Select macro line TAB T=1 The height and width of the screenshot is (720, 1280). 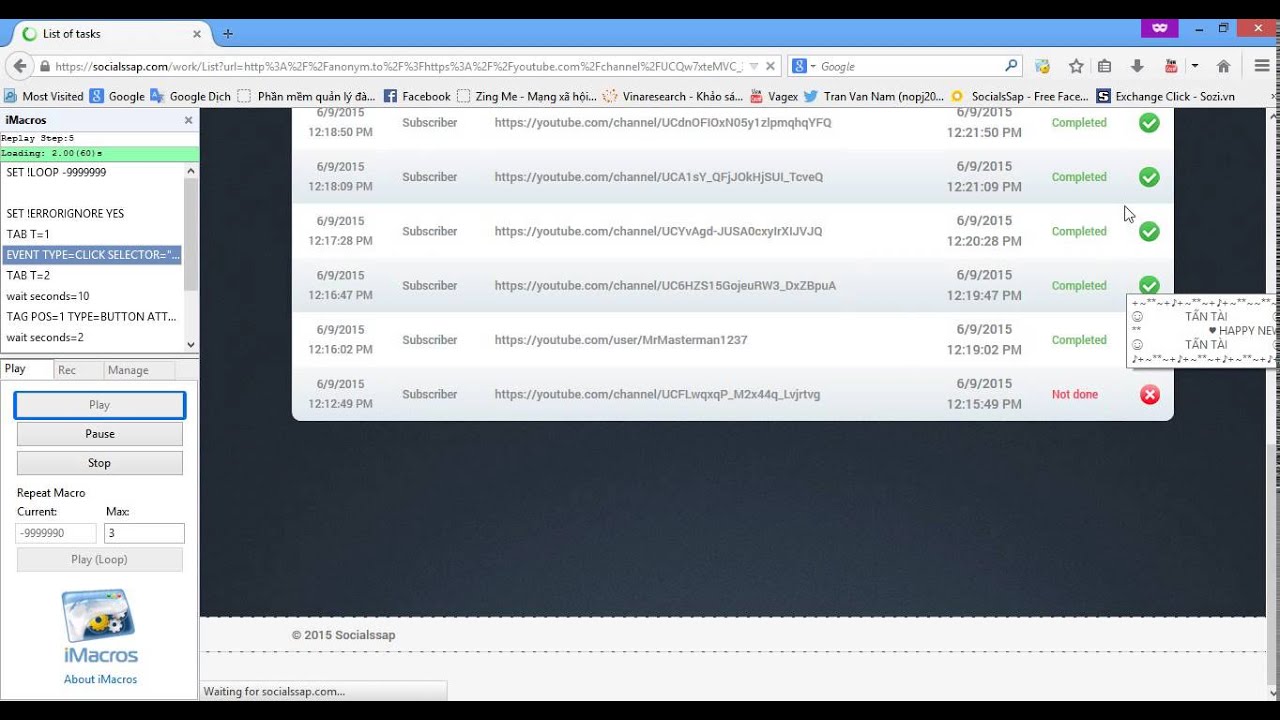92,234
